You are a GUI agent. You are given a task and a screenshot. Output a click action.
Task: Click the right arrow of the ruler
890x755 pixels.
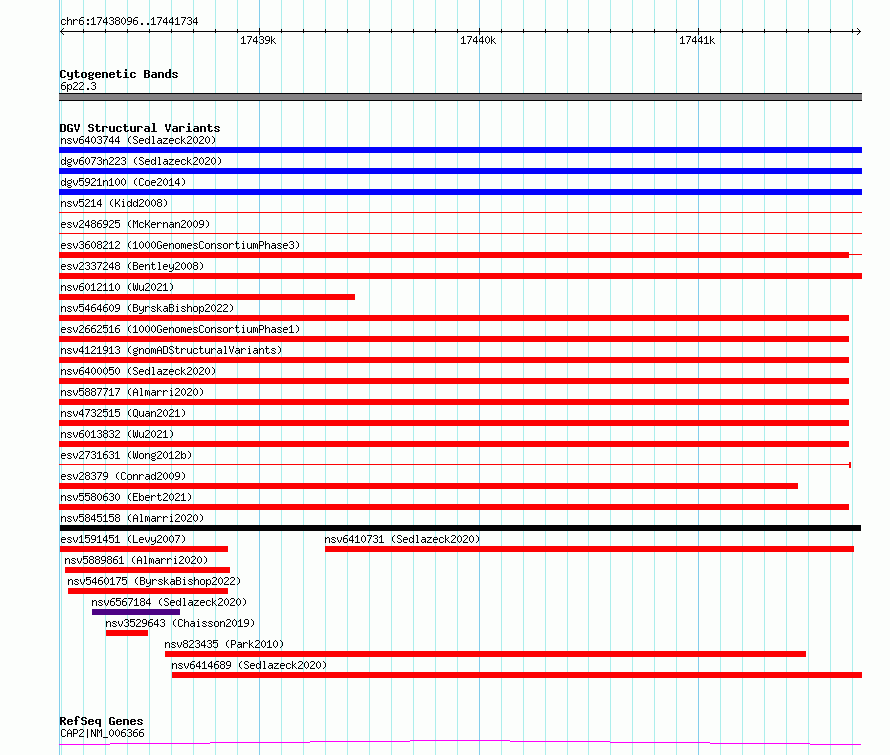tap(858, 31)
